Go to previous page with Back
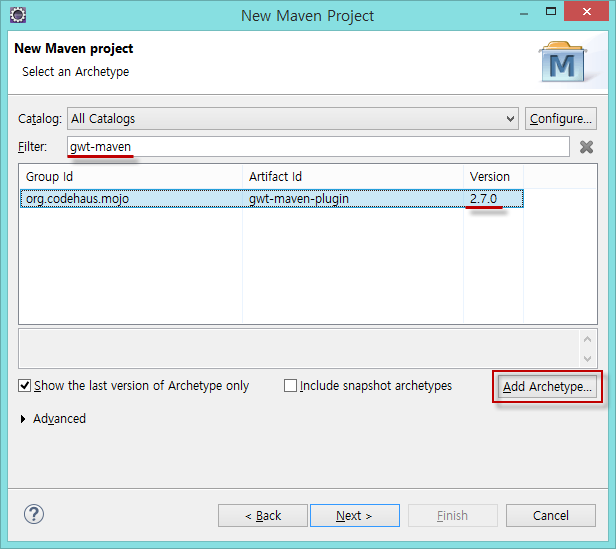Screen dimensions: 616x549 coord(263,515)
